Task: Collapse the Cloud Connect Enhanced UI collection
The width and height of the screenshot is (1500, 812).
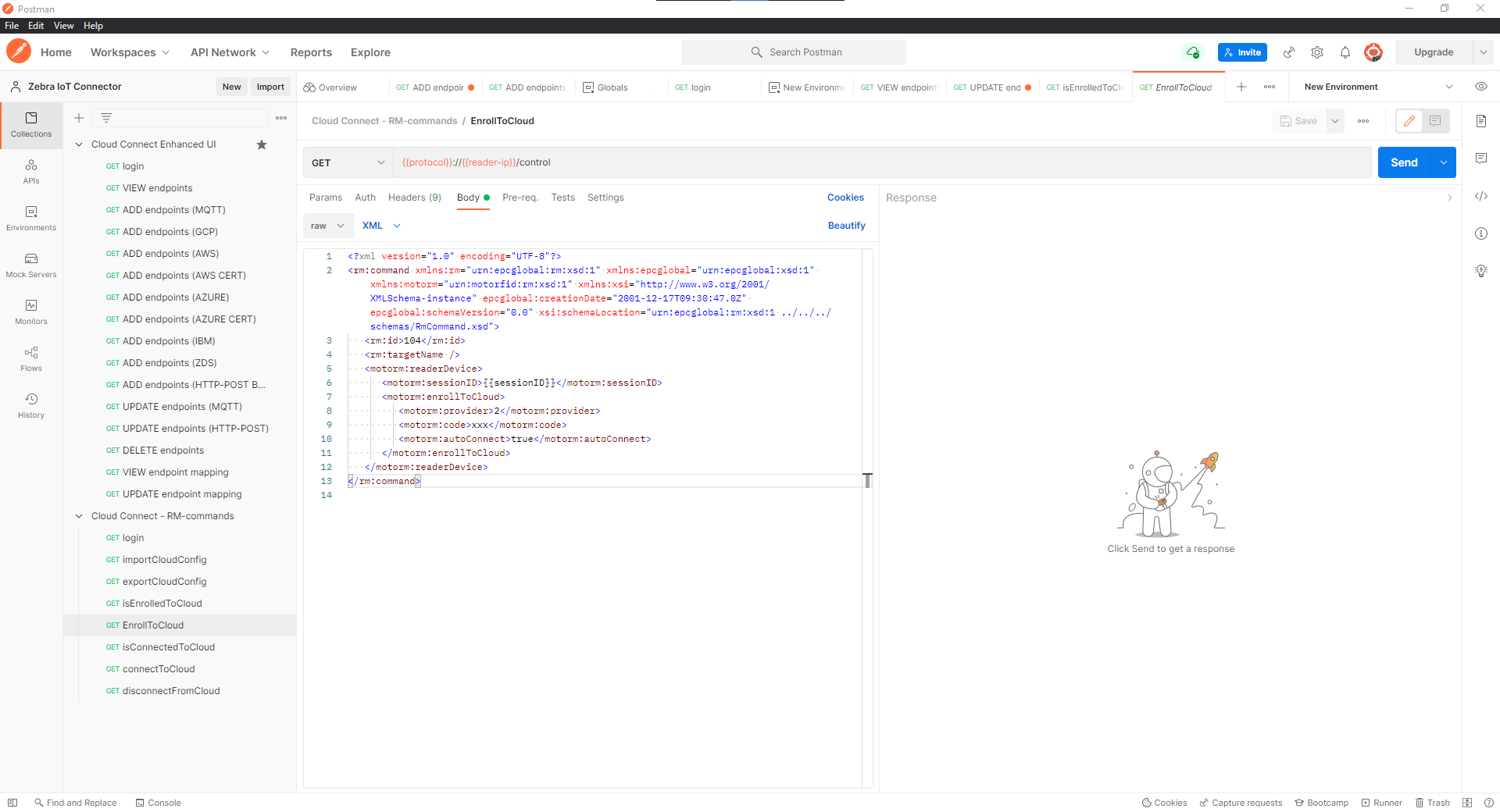Action: tap(79, 144)
